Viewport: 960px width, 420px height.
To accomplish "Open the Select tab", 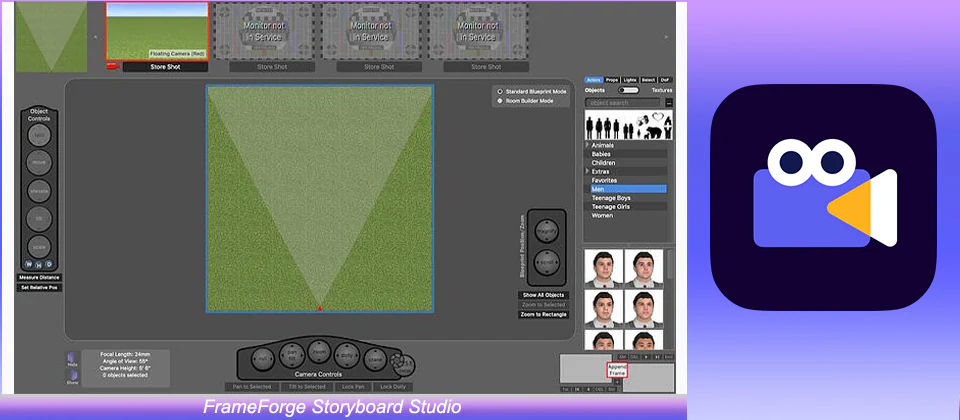I will tap(649, 80).
